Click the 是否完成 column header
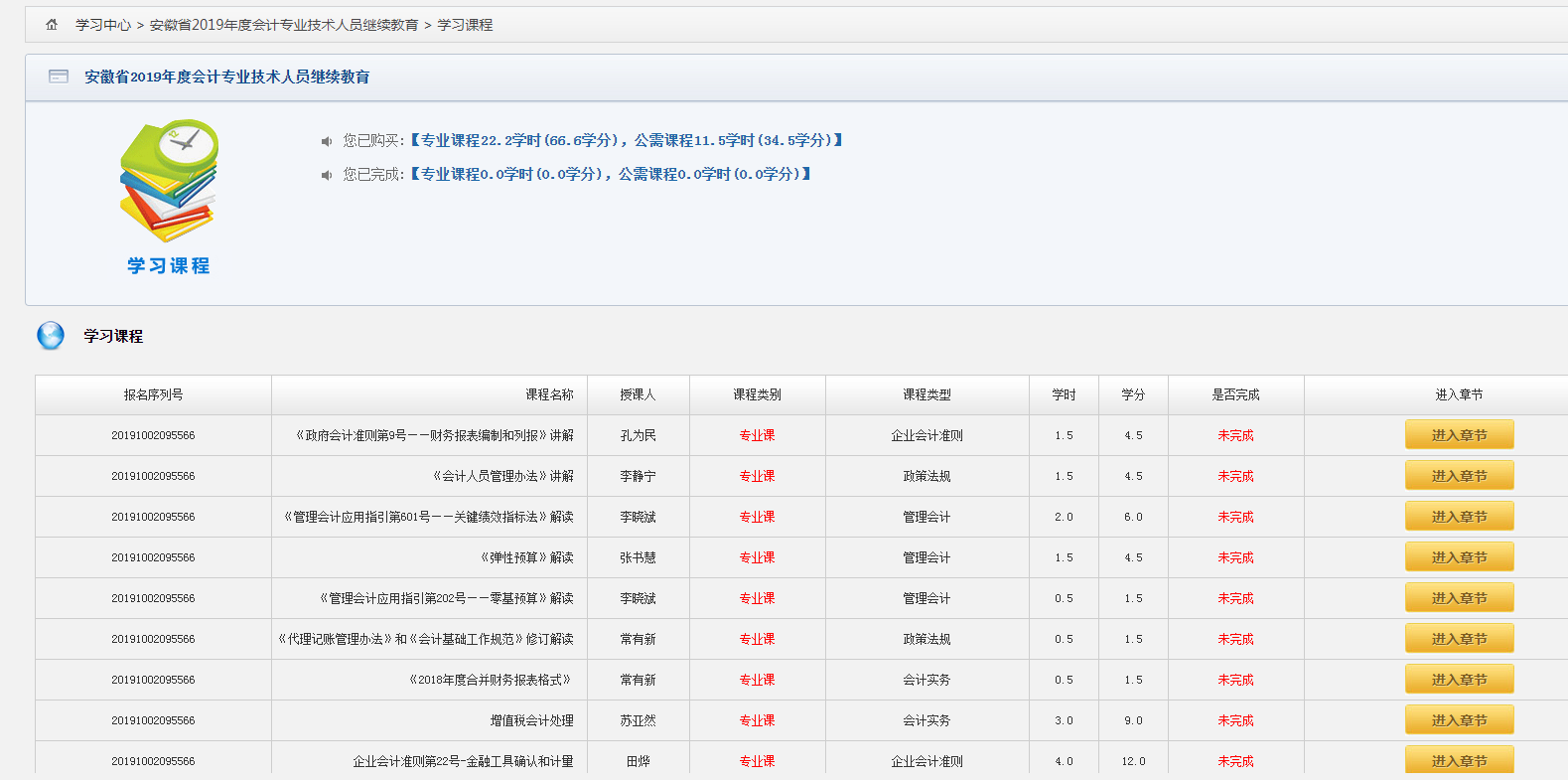Image resolution: width=1568 pixels, height=780 pixels. coord(1235,394)
